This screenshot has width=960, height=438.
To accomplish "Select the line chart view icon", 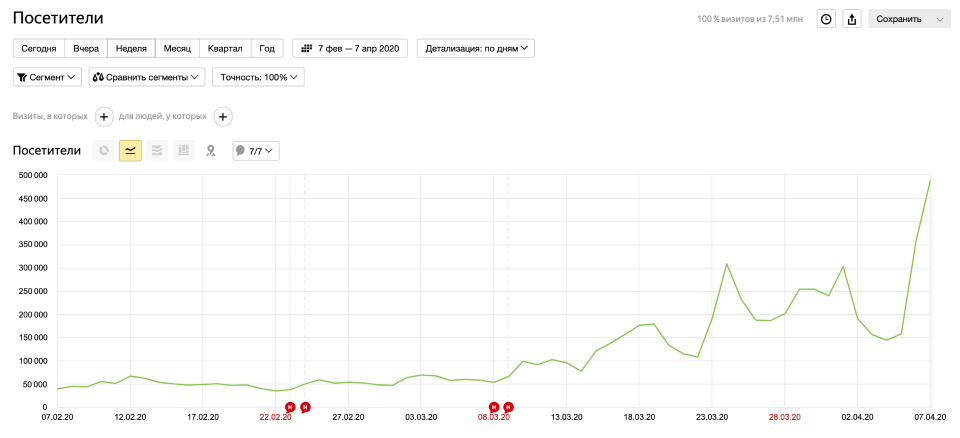I will tap(130, 151).
